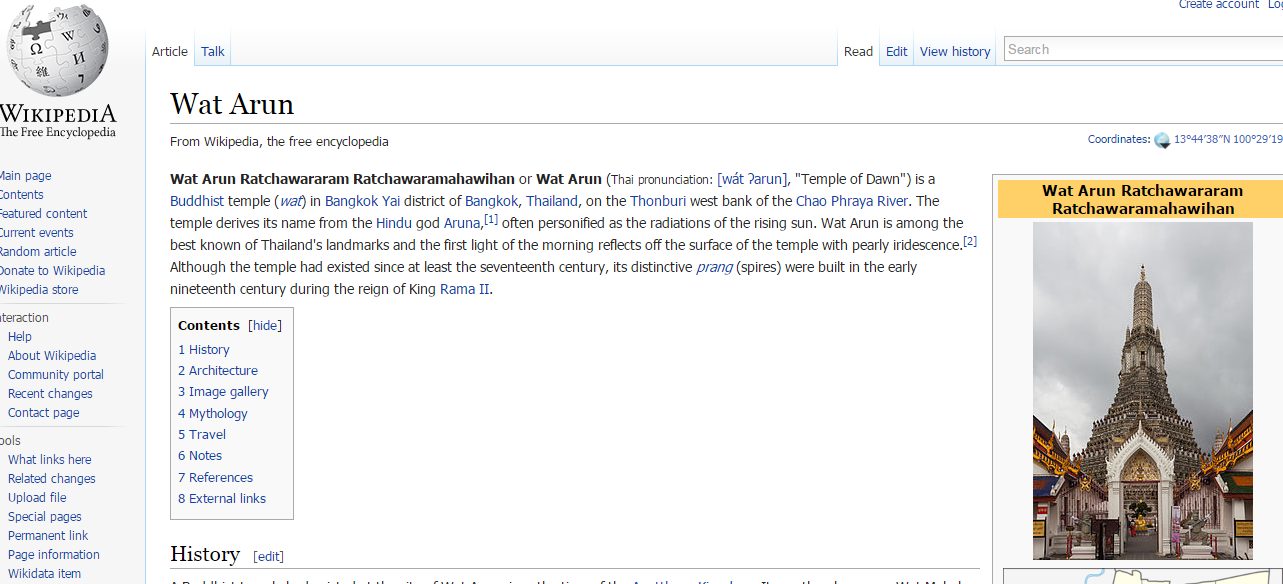The height and width of the screenshot is (584, 1283).
Task: Open the Wikidata item link
Action: 45,574
